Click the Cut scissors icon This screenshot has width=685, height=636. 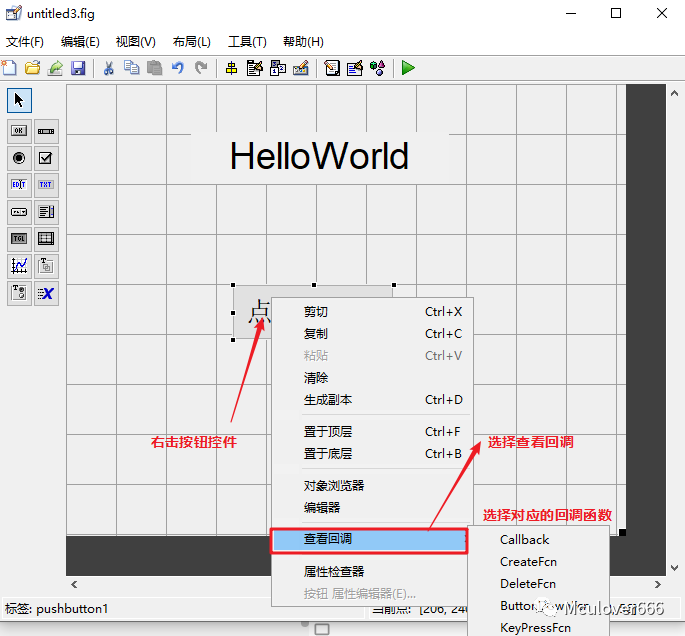tap(108, 68)
